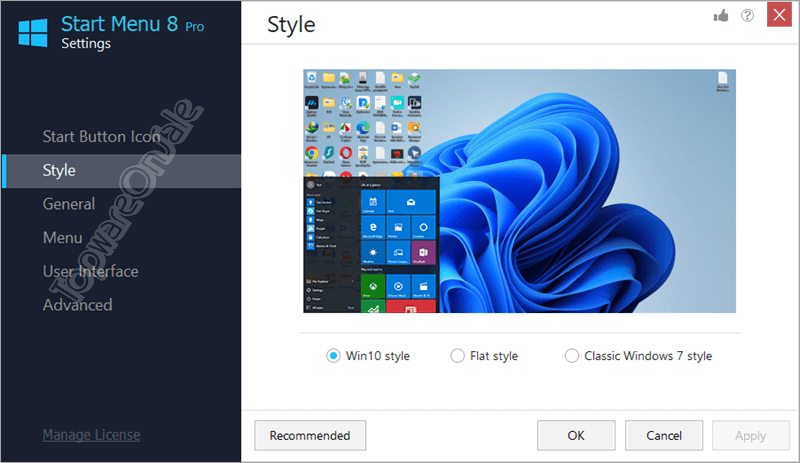800x463 pixels.
Task: Close the settings window
Action: [x=779, y=15]
